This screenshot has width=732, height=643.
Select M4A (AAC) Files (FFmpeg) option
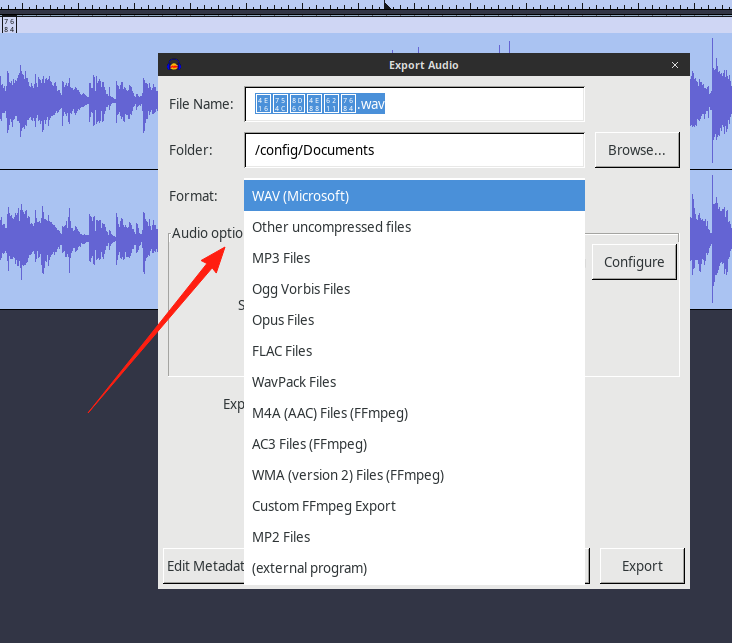[x=414, y=413]
